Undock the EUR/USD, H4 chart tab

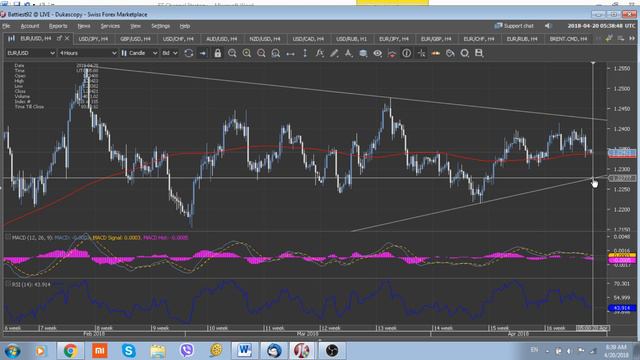tap(59, 38)
